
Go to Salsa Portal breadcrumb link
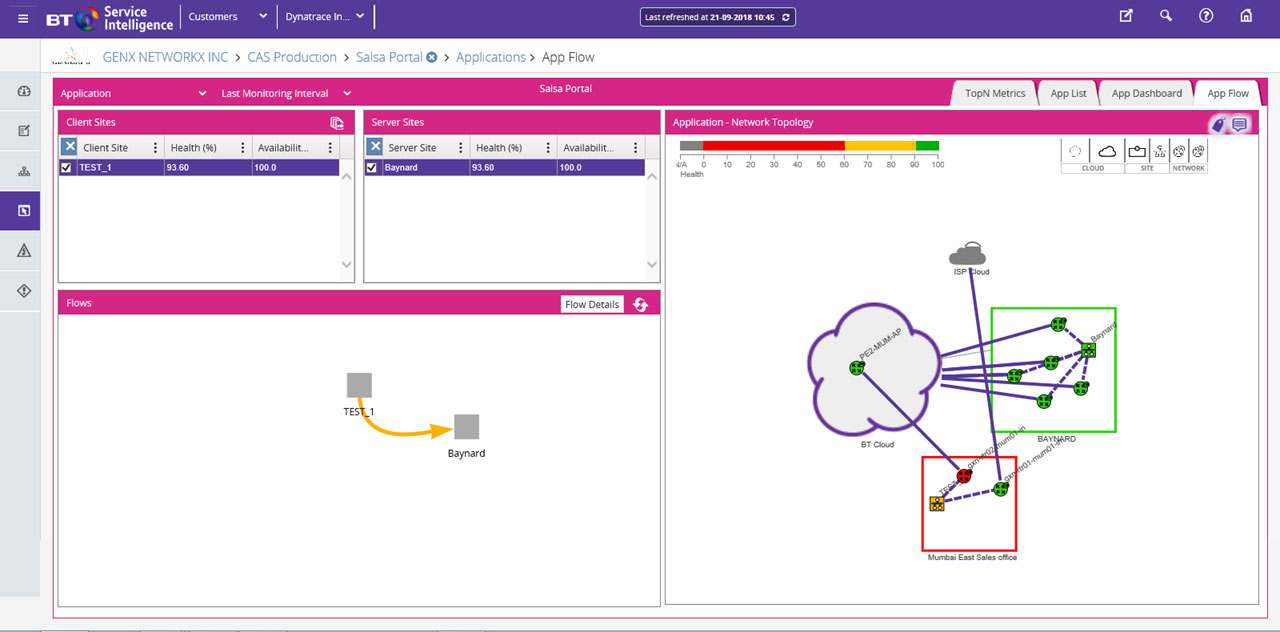tap(389, 57)
